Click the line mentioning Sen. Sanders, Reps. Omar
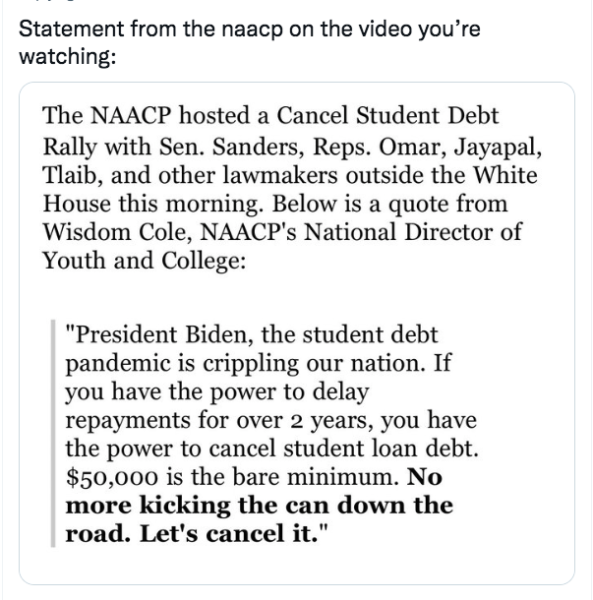This screenshot has height=600, width=593. (292, 147)
